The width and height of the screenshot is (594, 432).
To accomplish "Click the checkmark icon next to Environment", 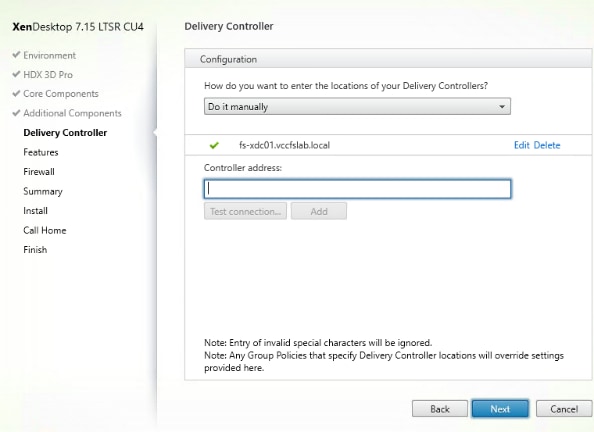I will tap(16, 55).
